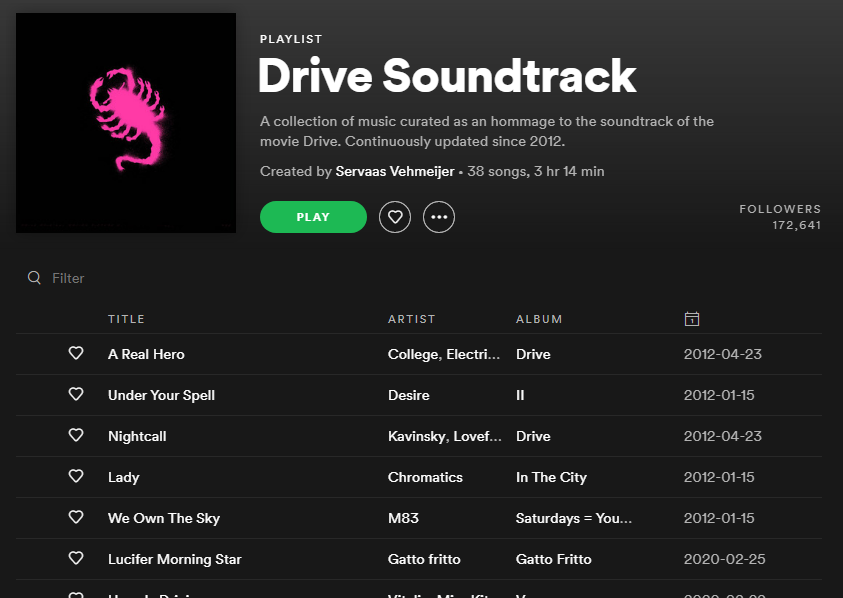Like the song Lady by Chromatics
843x598 pixels.
click(76, 476)
